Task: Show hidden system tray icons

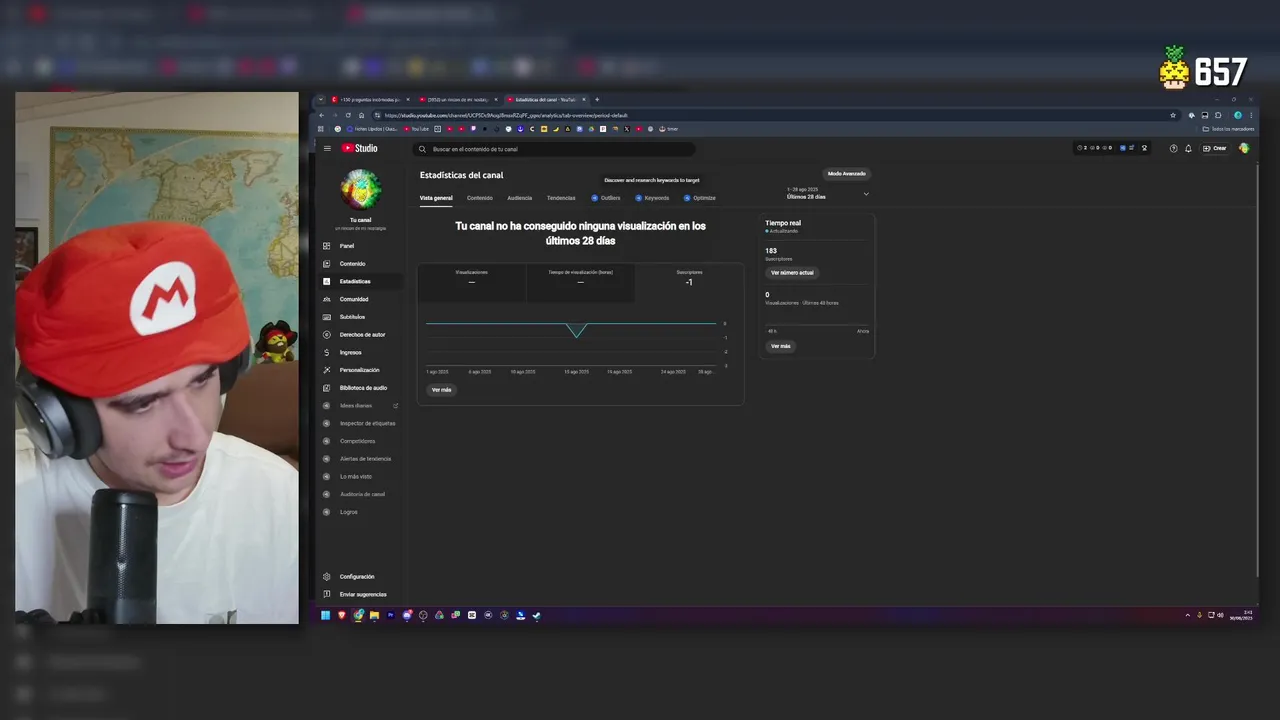Action: tap(1188, 615)
